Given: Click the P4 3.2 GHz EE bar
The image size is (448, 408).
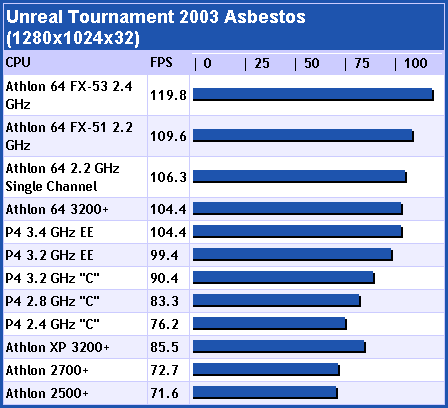Looking at the screenshot, I should 293,255.
